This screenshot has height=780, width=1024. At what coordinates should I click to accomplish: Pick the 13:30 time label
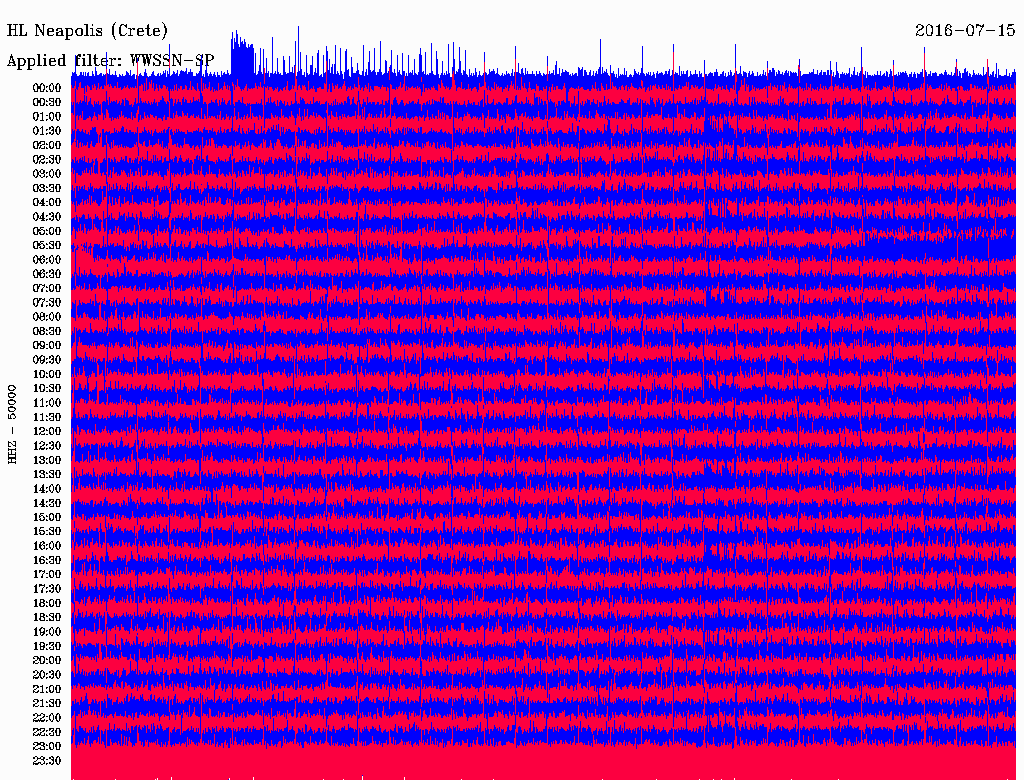tap(47, 474)
